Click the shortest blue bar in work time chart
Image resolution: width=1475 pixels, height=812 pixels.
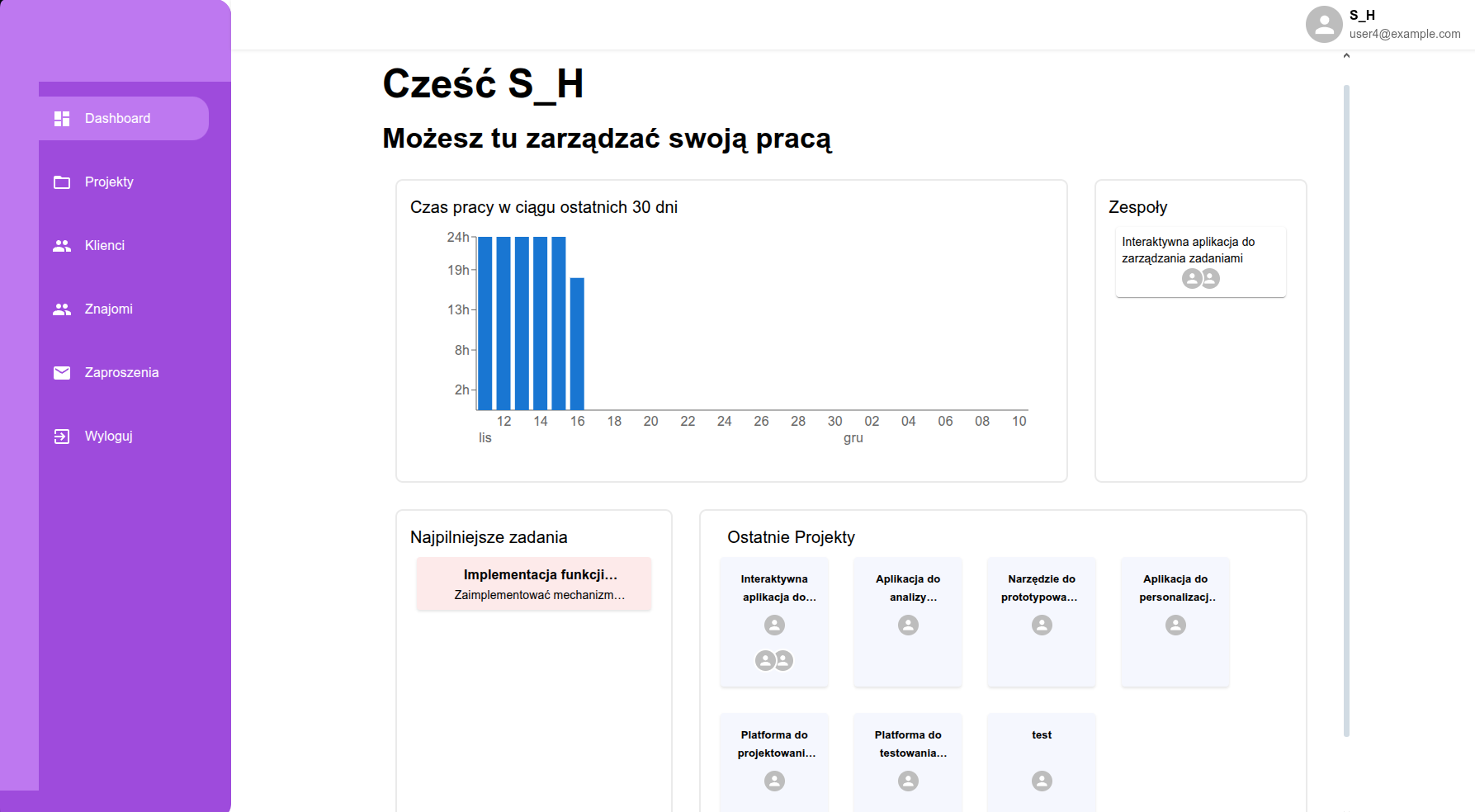(577, 344)
